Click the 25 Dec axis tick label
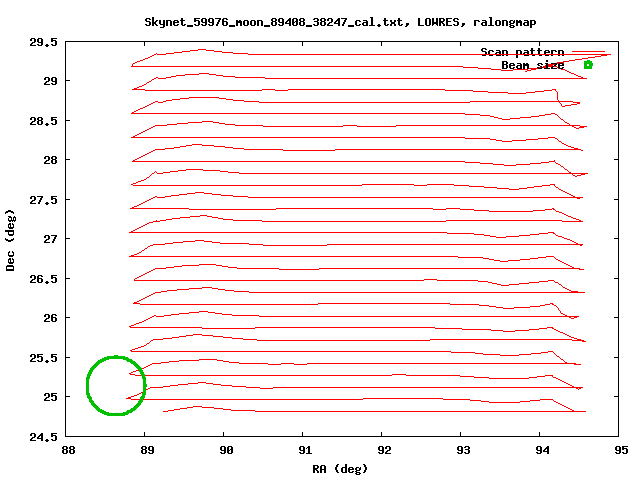This screenshot has width=640, height=480. [51, 397]
